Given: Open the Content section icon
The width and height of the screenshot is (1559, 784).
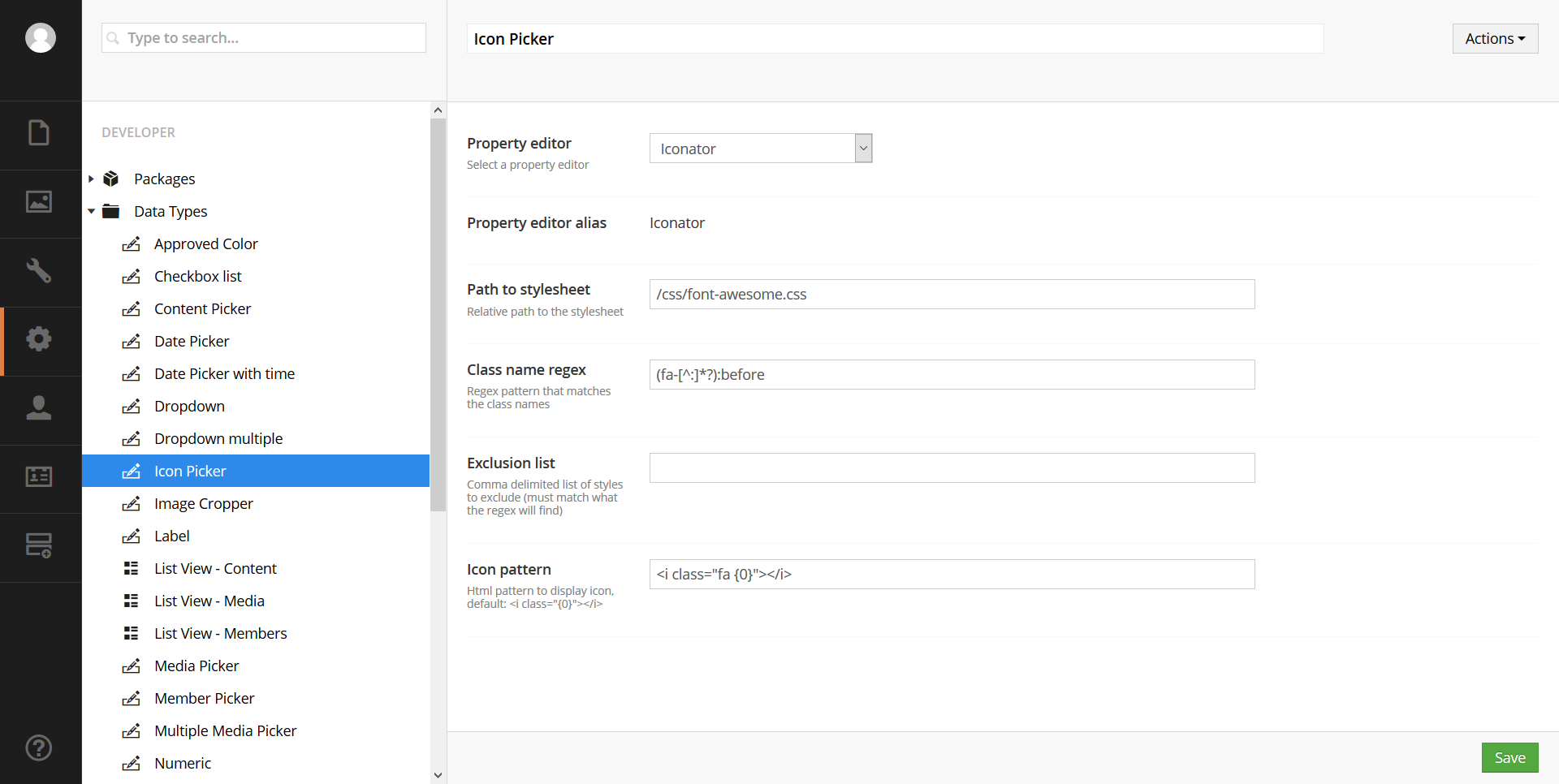Looking at the screenshot, I should click(x=39, y=132).
